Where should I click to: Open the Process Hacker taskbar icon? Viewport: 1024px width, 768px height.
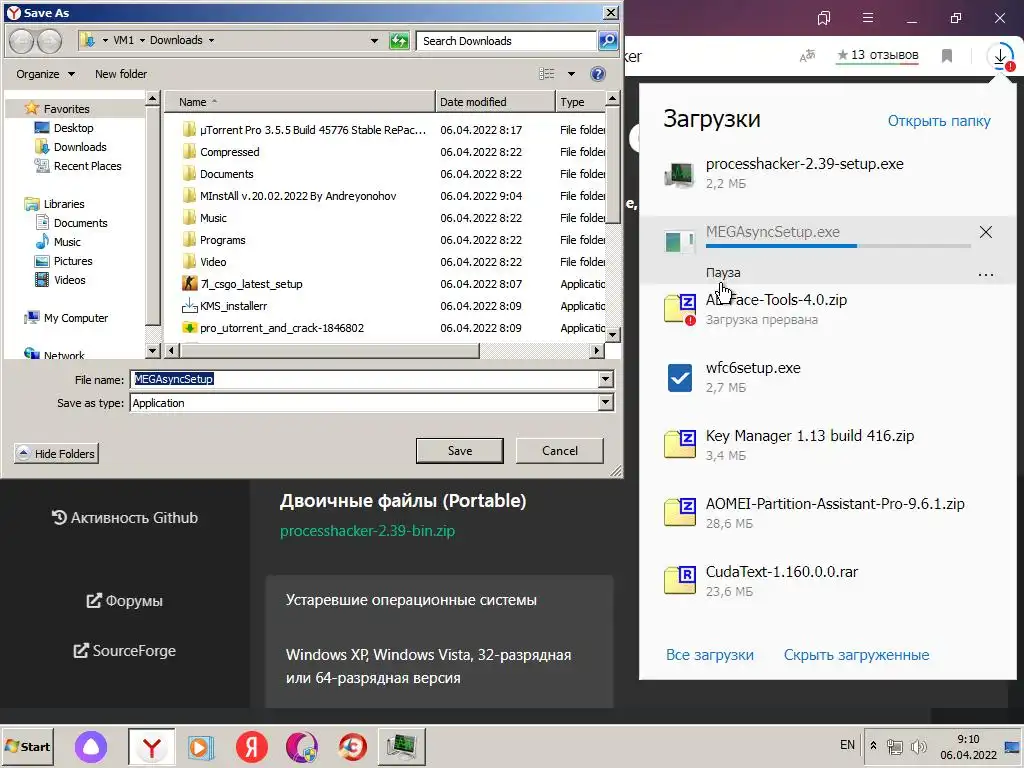coord(402,746)
